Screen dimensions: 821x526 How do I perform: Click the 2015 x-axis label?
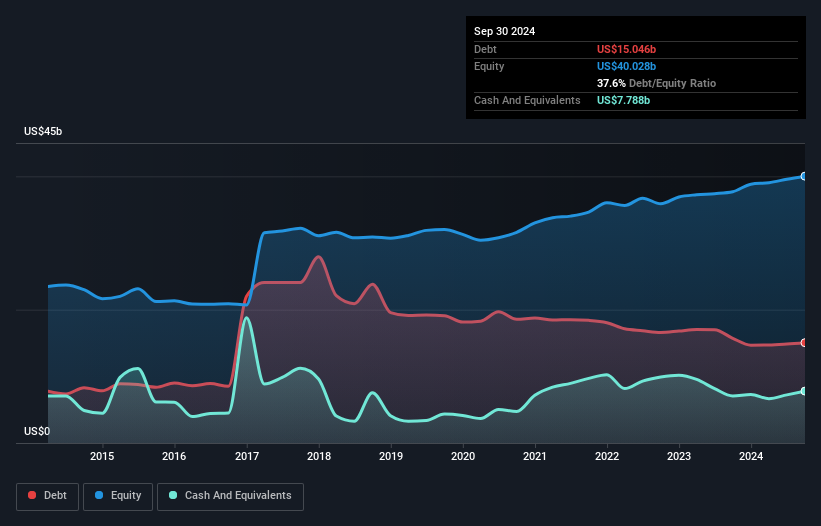[102, 456]
